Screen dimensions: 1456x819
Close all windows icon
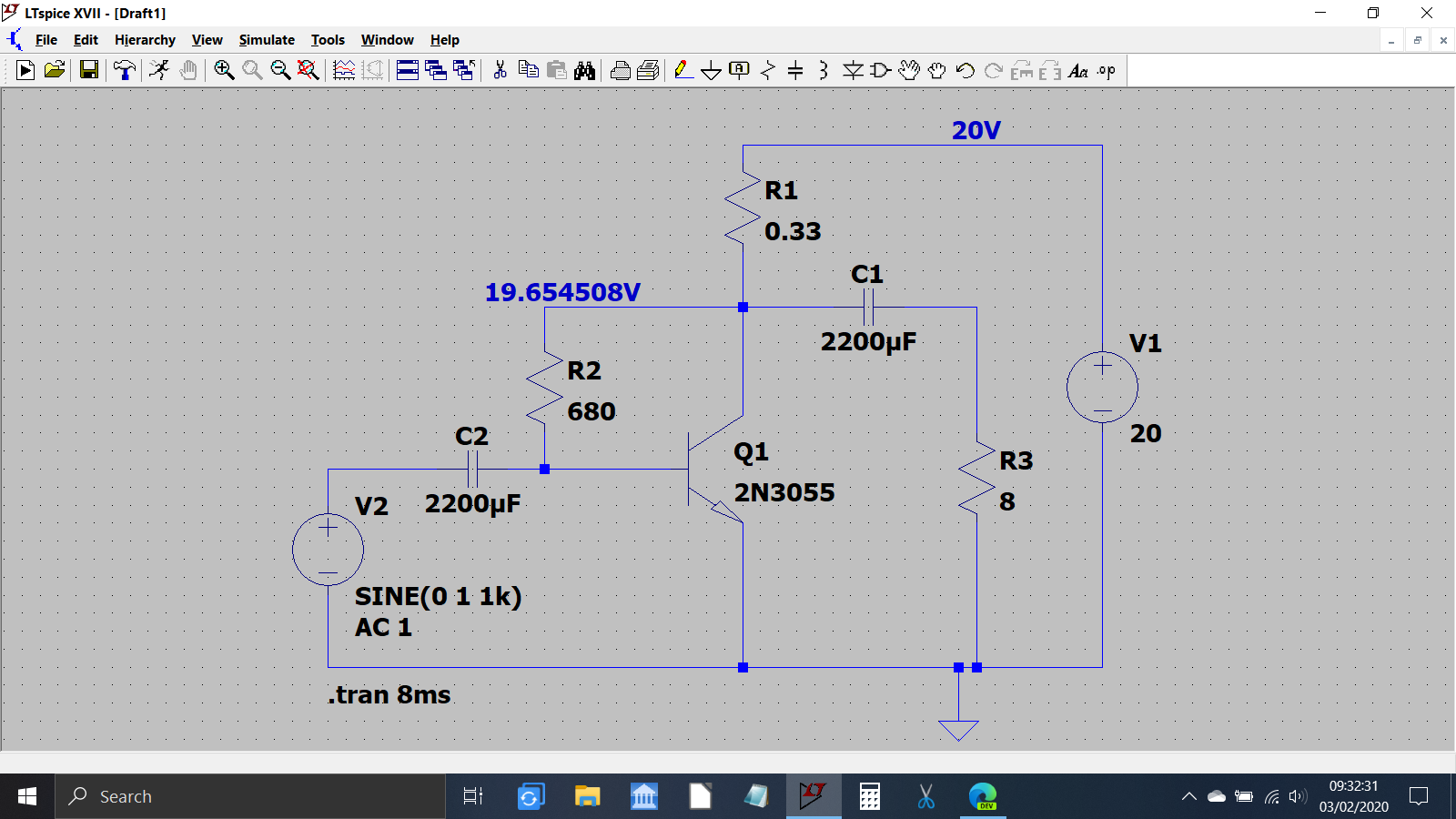click(464, 70)
